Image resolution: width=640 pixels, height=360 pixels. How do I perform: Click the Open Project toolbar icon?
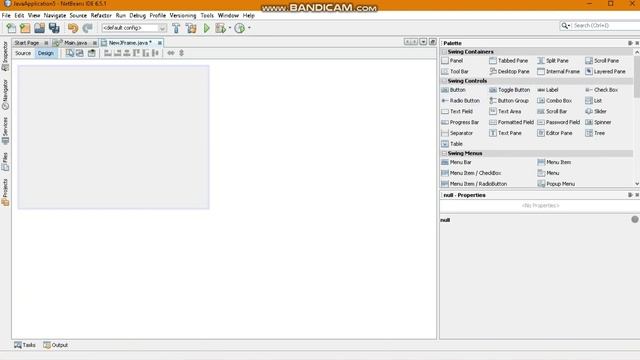(x=40, y=28)
